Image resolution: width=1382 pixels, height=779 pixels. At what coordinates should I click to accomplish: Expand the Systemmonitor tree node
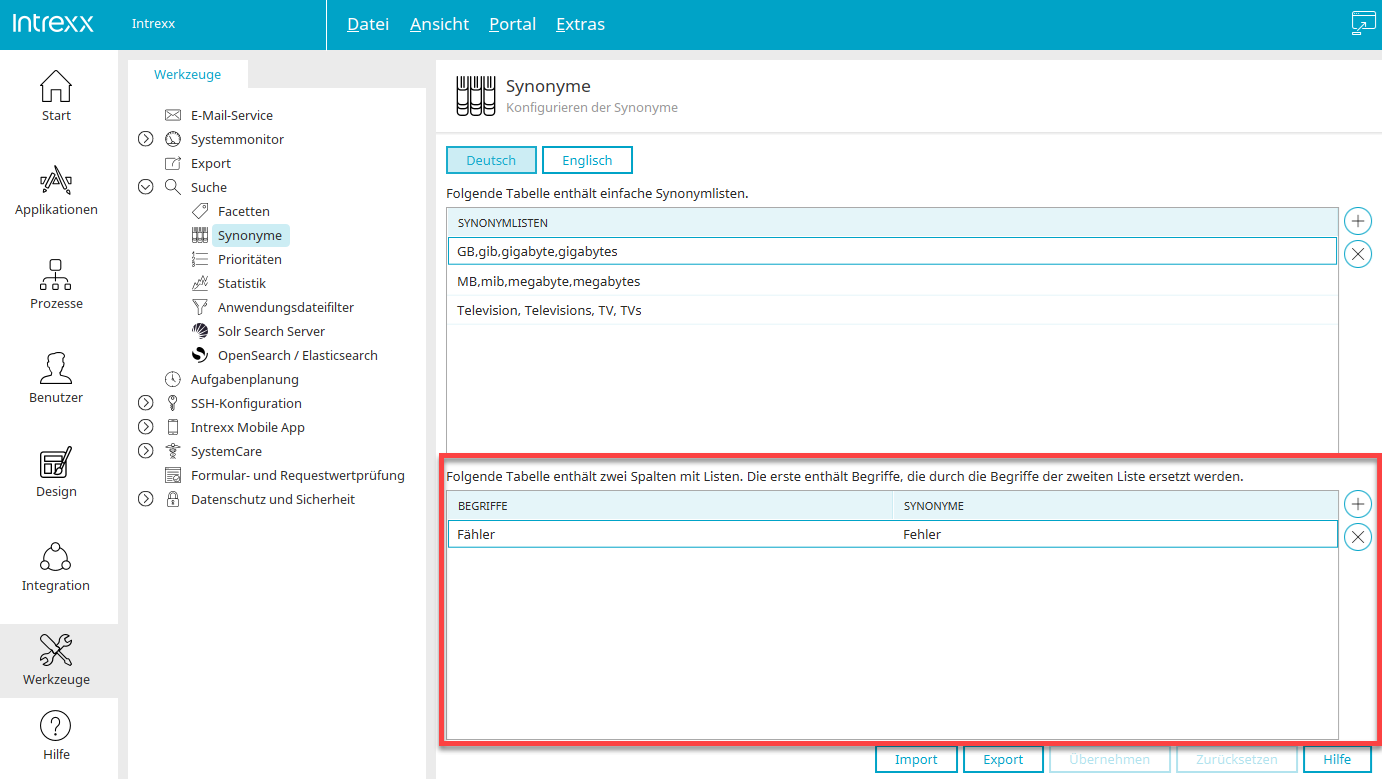pyautogui.click(x=146, y=139)
